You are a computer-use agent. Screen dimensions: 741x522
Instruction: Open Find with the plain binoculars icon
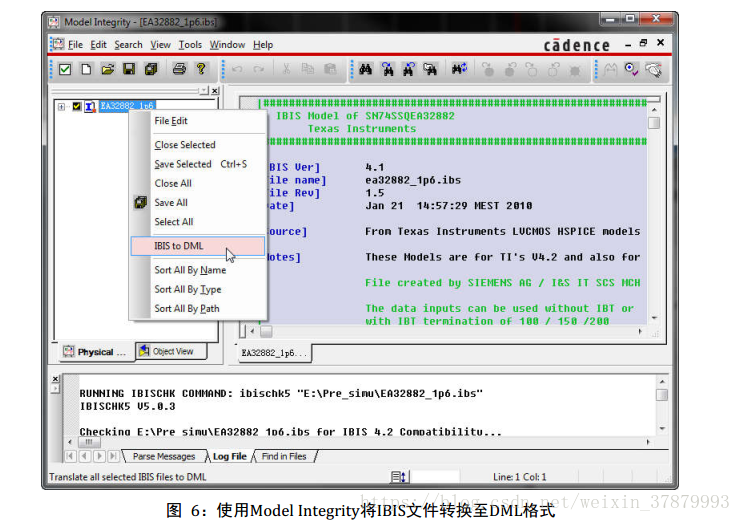pyautogui.click(x=365, y=69)
